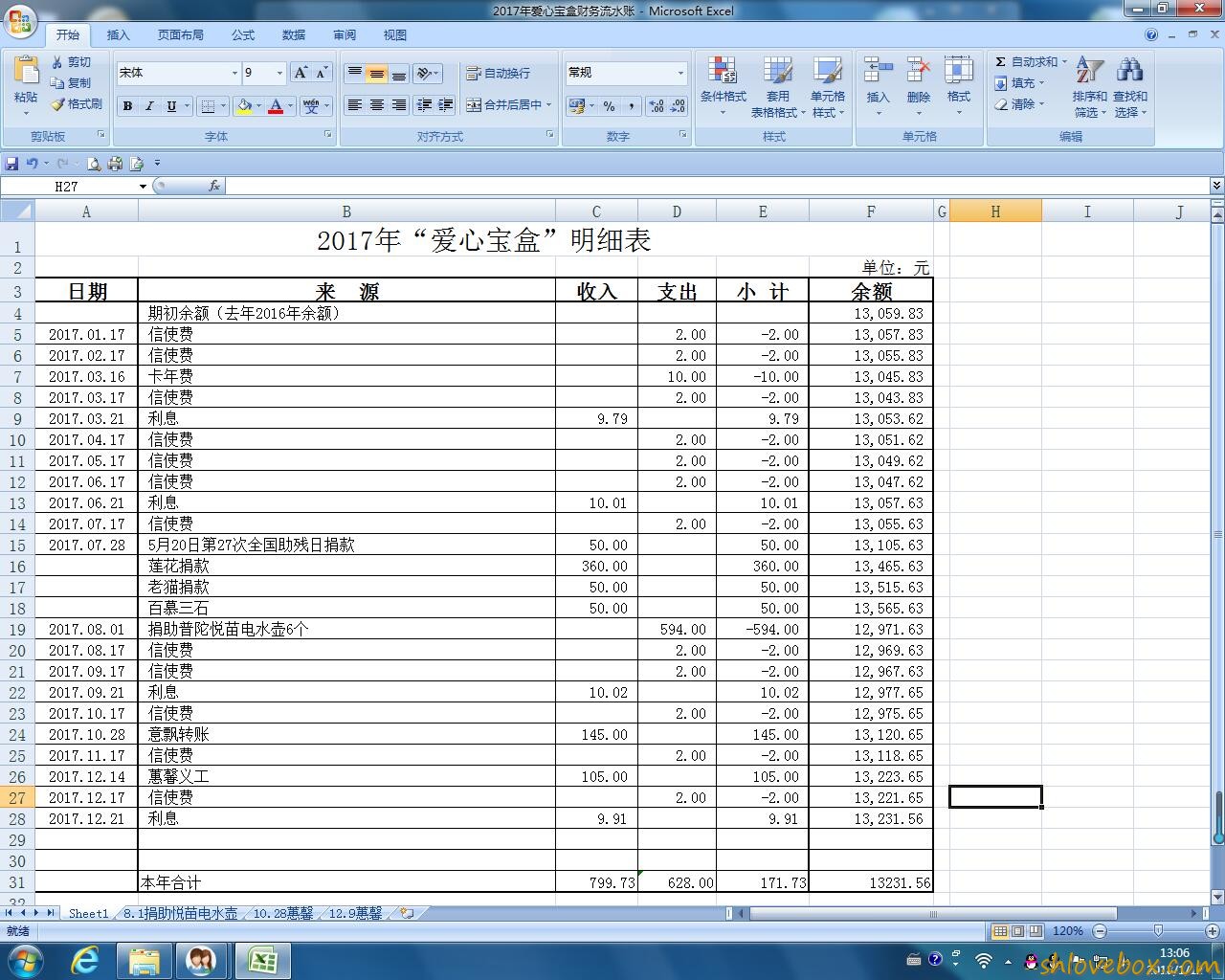Click the decrease decimal places icon
The image size is (1225, 980).
[x=678, y=106]
